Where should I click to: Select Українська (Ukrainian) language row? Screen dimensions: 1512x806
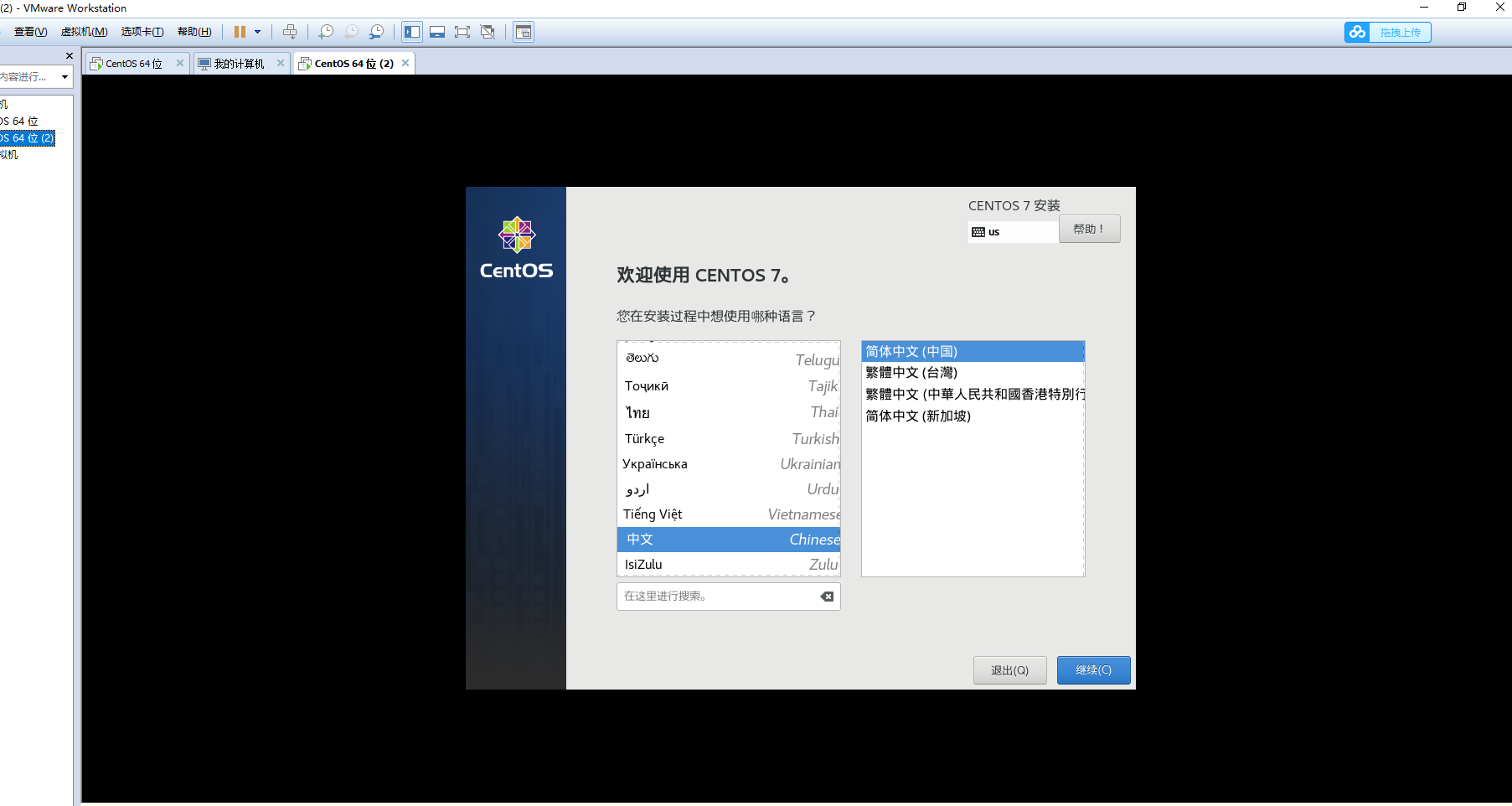(x=729, y=463)
